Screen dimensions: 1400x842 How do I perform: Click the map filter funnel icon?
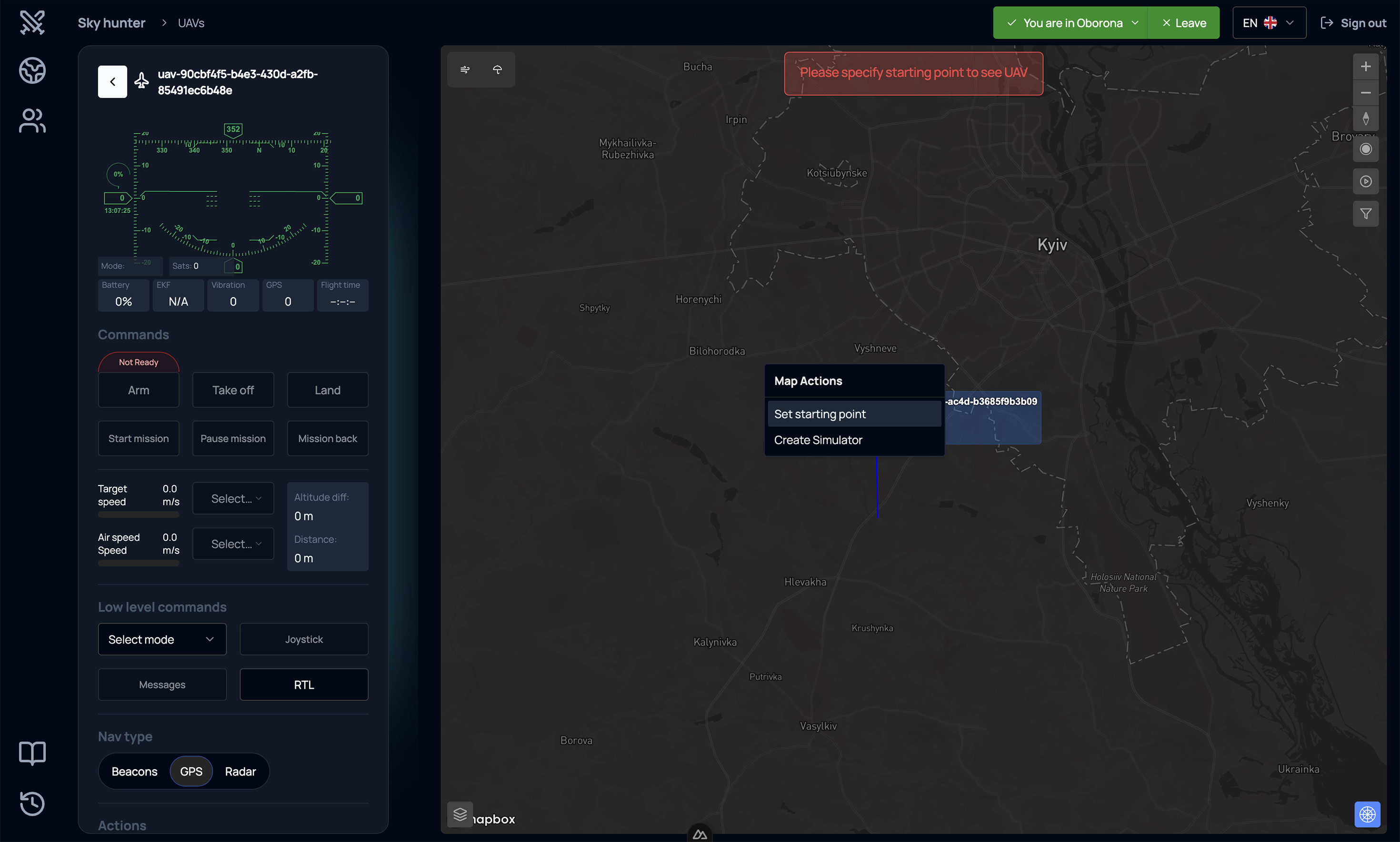coord(1365,214)
